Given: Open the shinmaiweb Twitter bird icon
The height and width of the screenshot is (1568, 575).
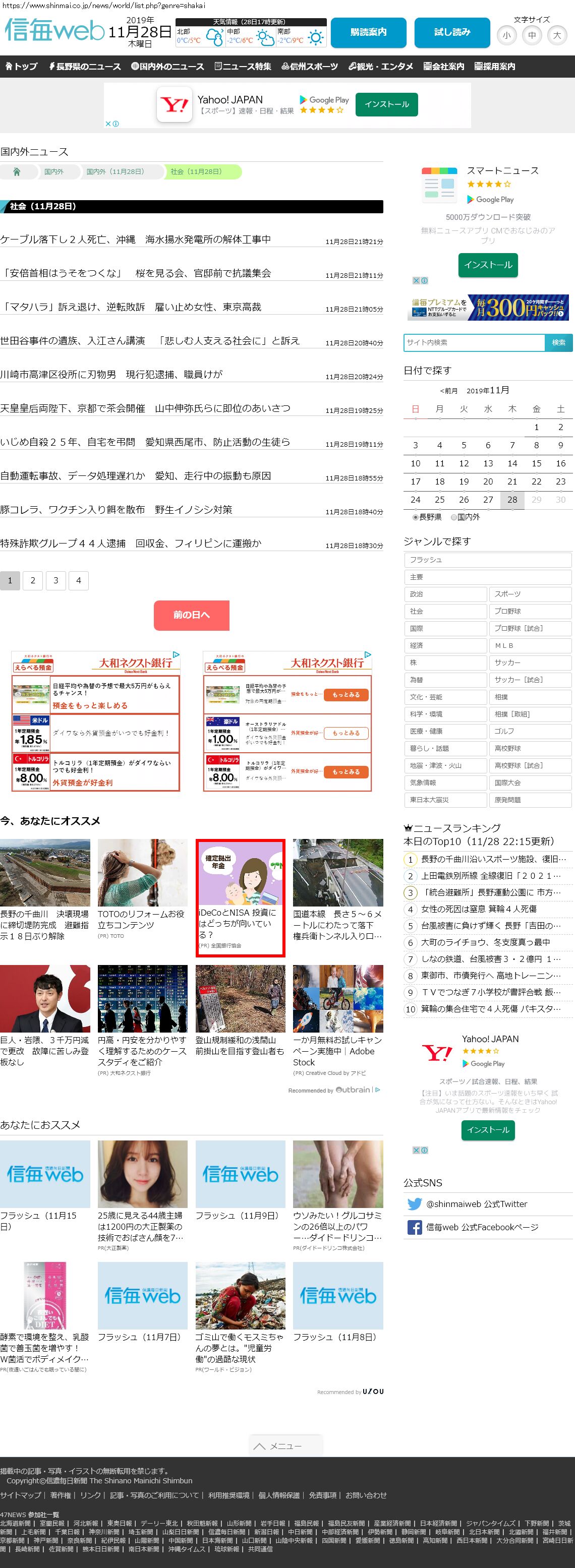Looking at the screenshot, I should (414, 1203).
